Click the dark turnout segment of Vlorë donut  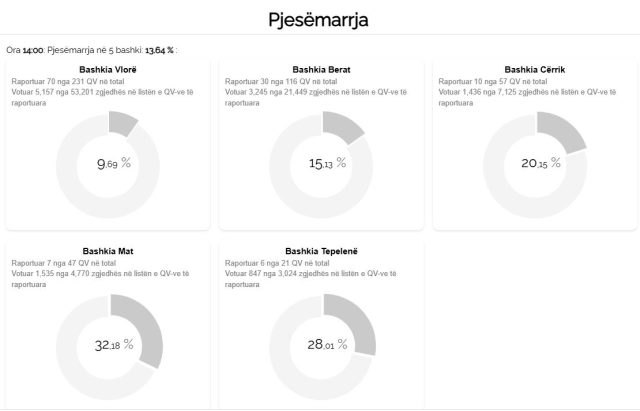point(122,122)
